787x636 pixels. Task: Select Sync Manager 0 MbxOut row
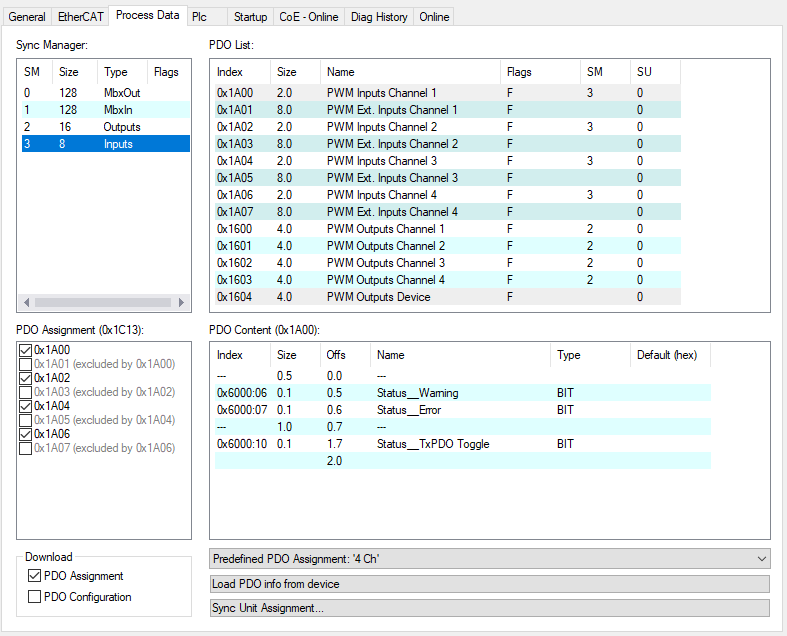[x=105, y=93]
